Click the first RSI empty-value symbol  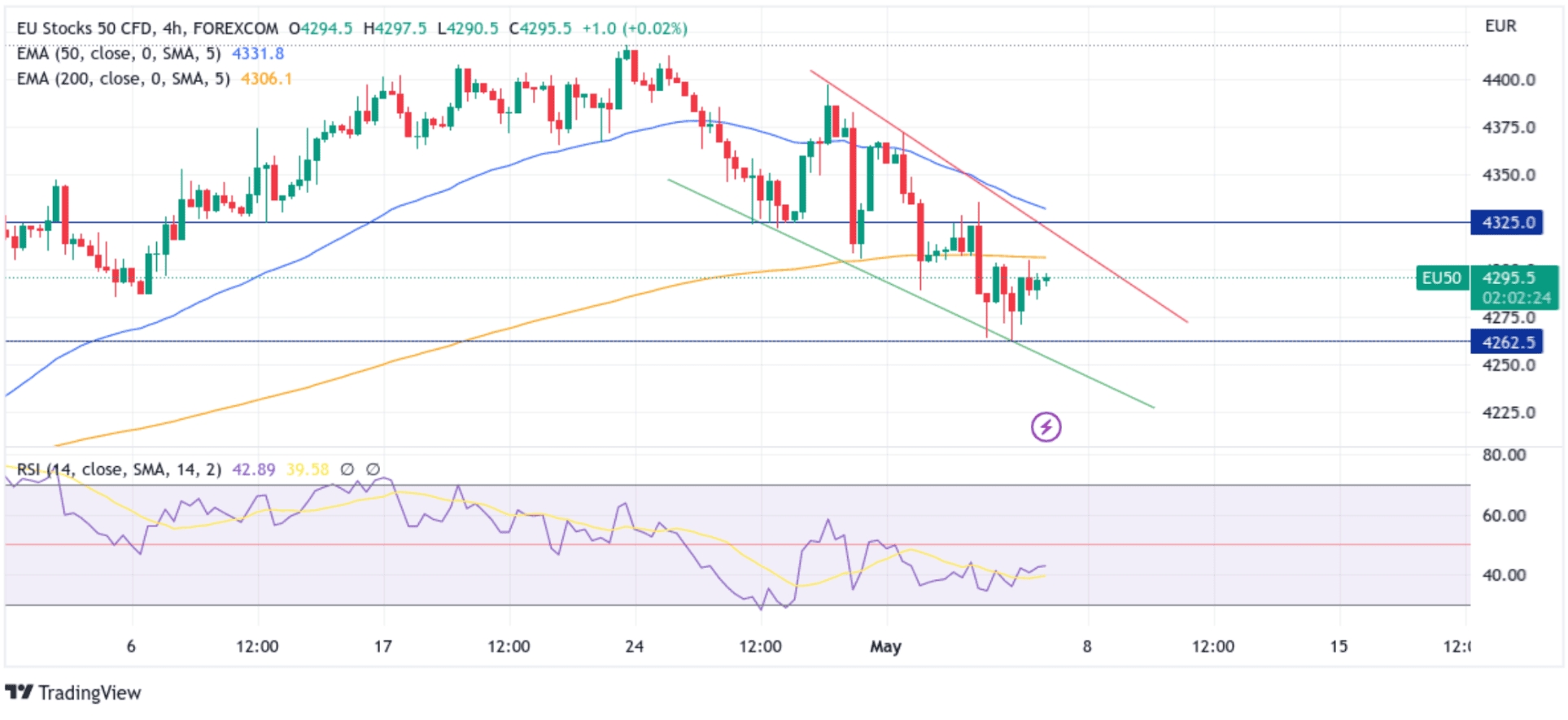(x=347, y=469)
